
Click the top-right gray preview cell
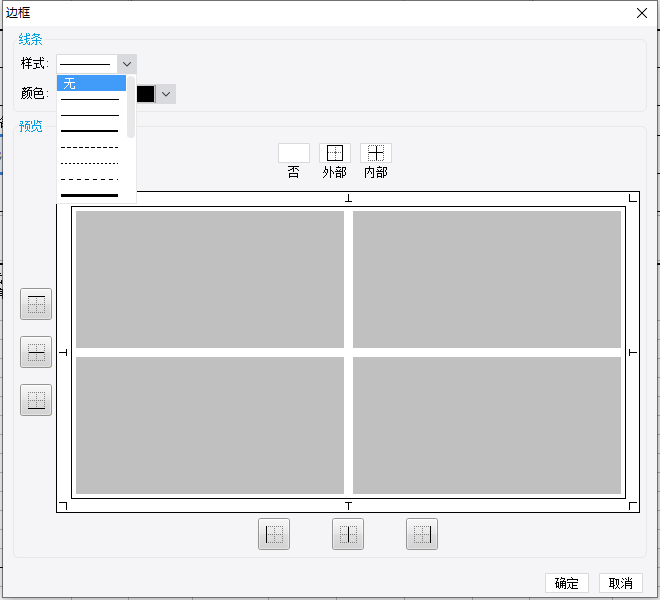click(487, 280)
